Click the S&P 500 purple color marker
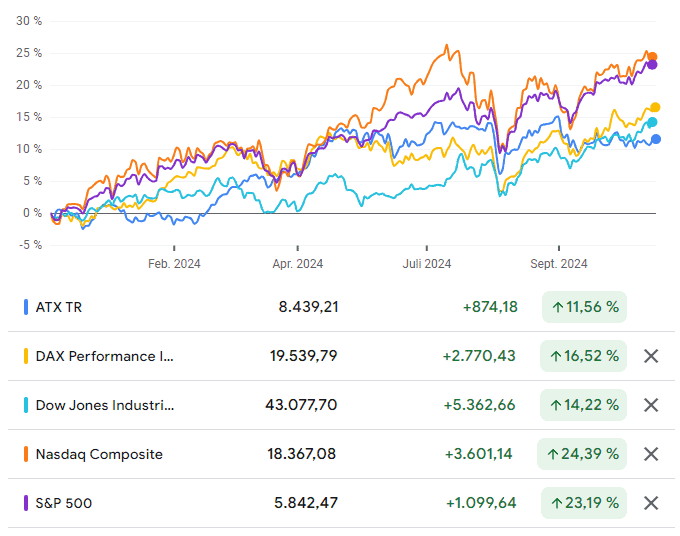This screenshot has width=680, height=536. [x=26, y=503]
